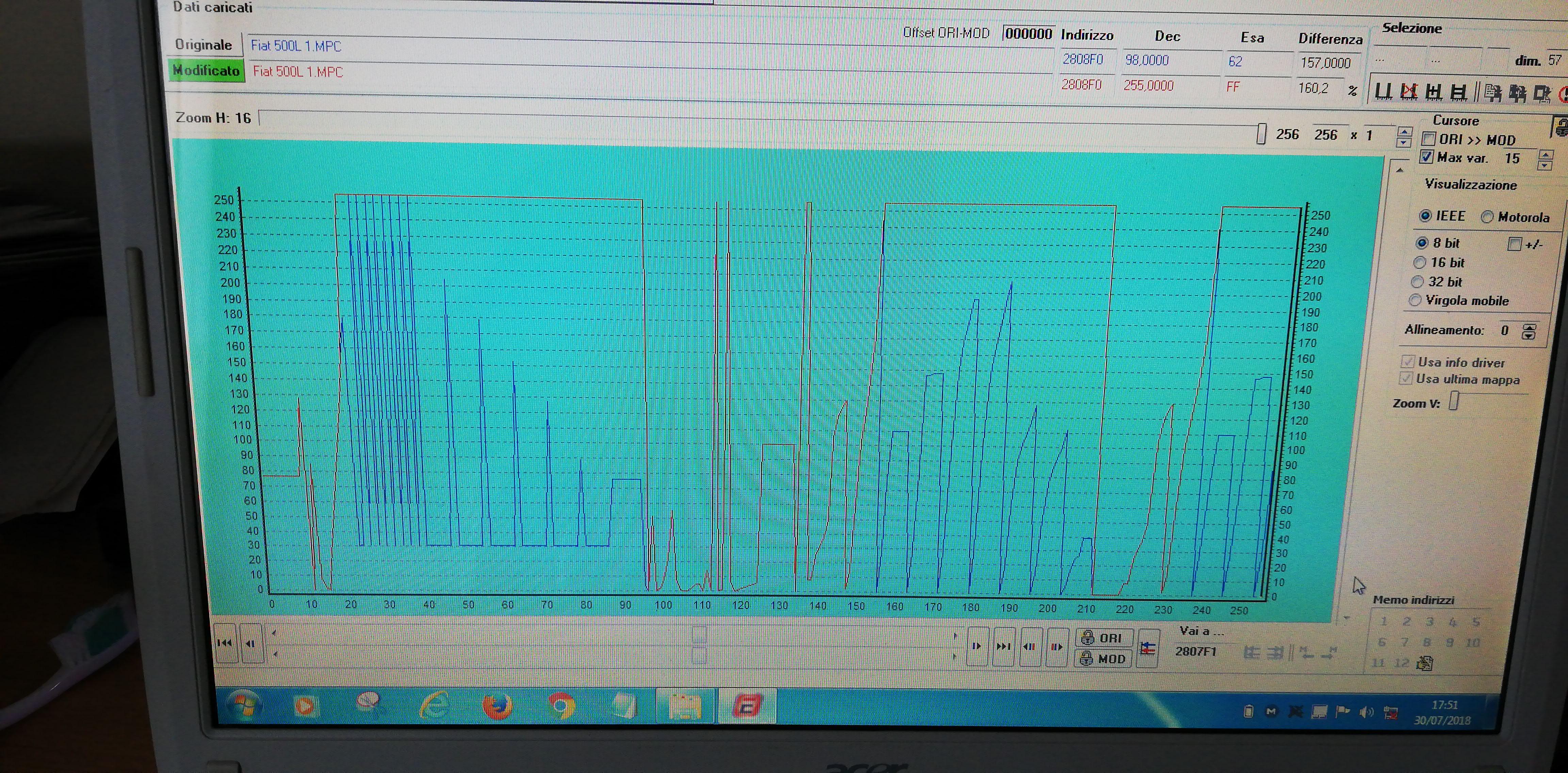
Task: Adjust the Allineamento spinner arrows
Action: click(x=1529, y=331)
